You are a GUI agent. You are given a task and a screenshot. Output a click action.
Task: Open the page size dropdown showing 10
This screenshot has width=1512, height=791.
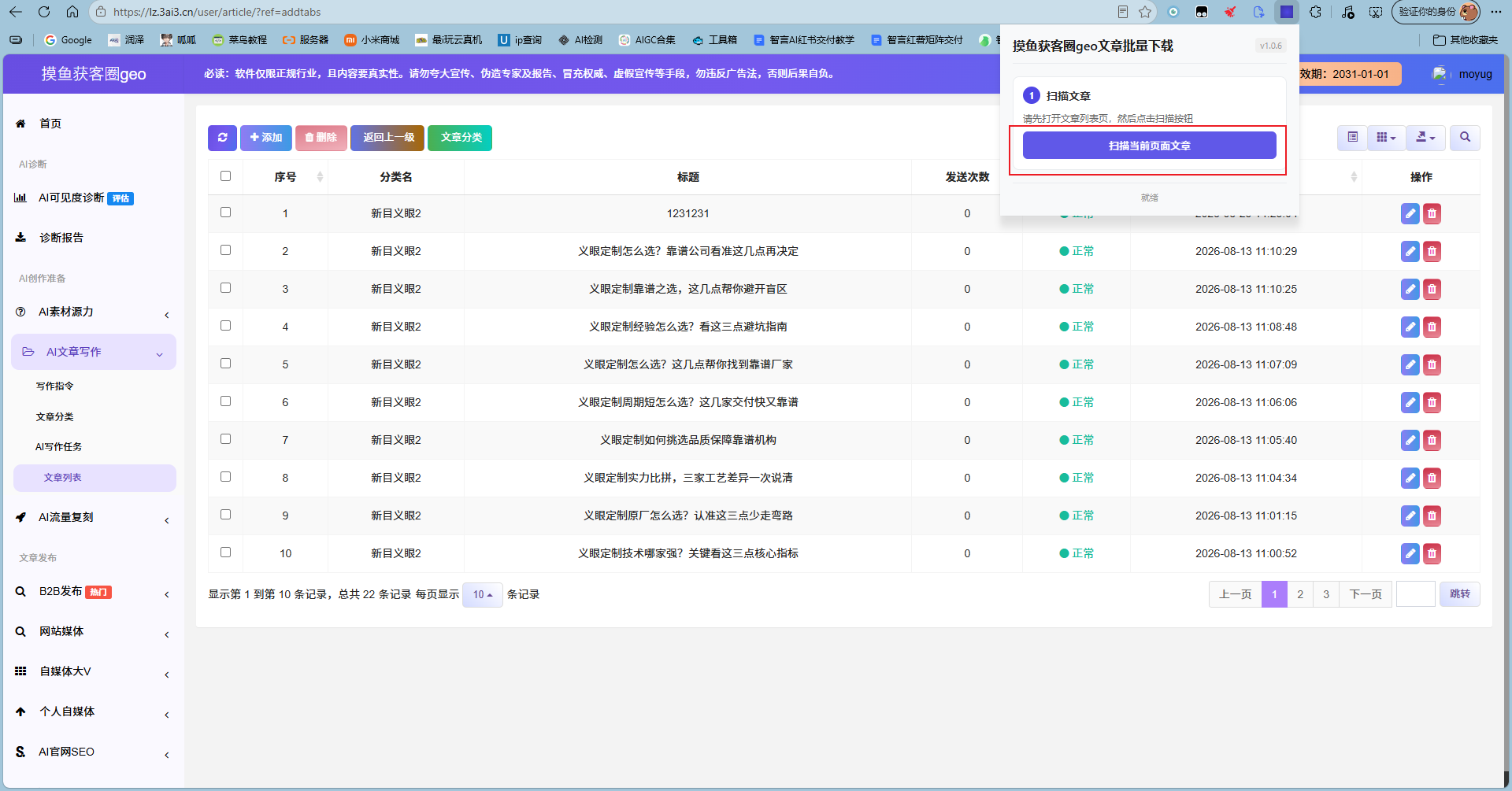pos(483,595)
